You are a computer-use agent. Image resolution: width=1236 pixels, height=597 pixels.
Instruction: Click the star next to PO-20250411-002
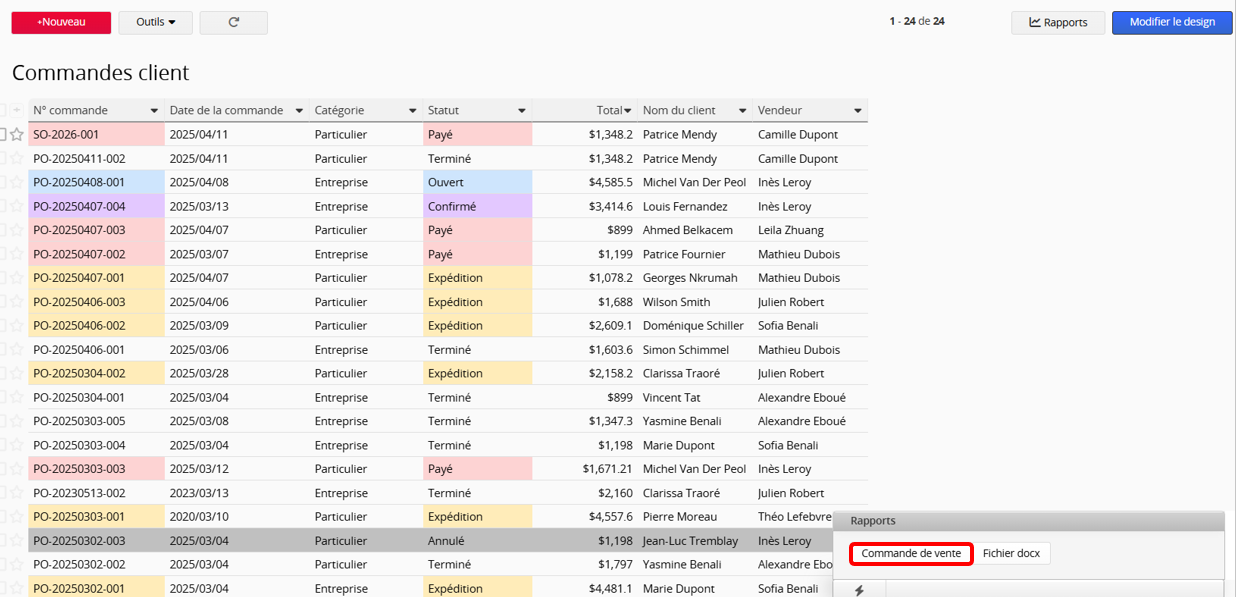point(17,159)
